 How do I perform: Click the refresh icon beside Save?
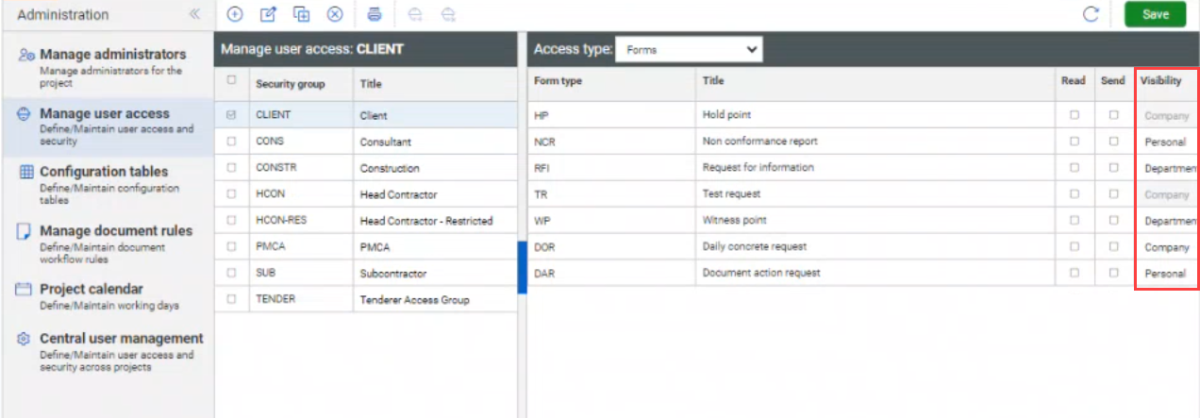1091,14
